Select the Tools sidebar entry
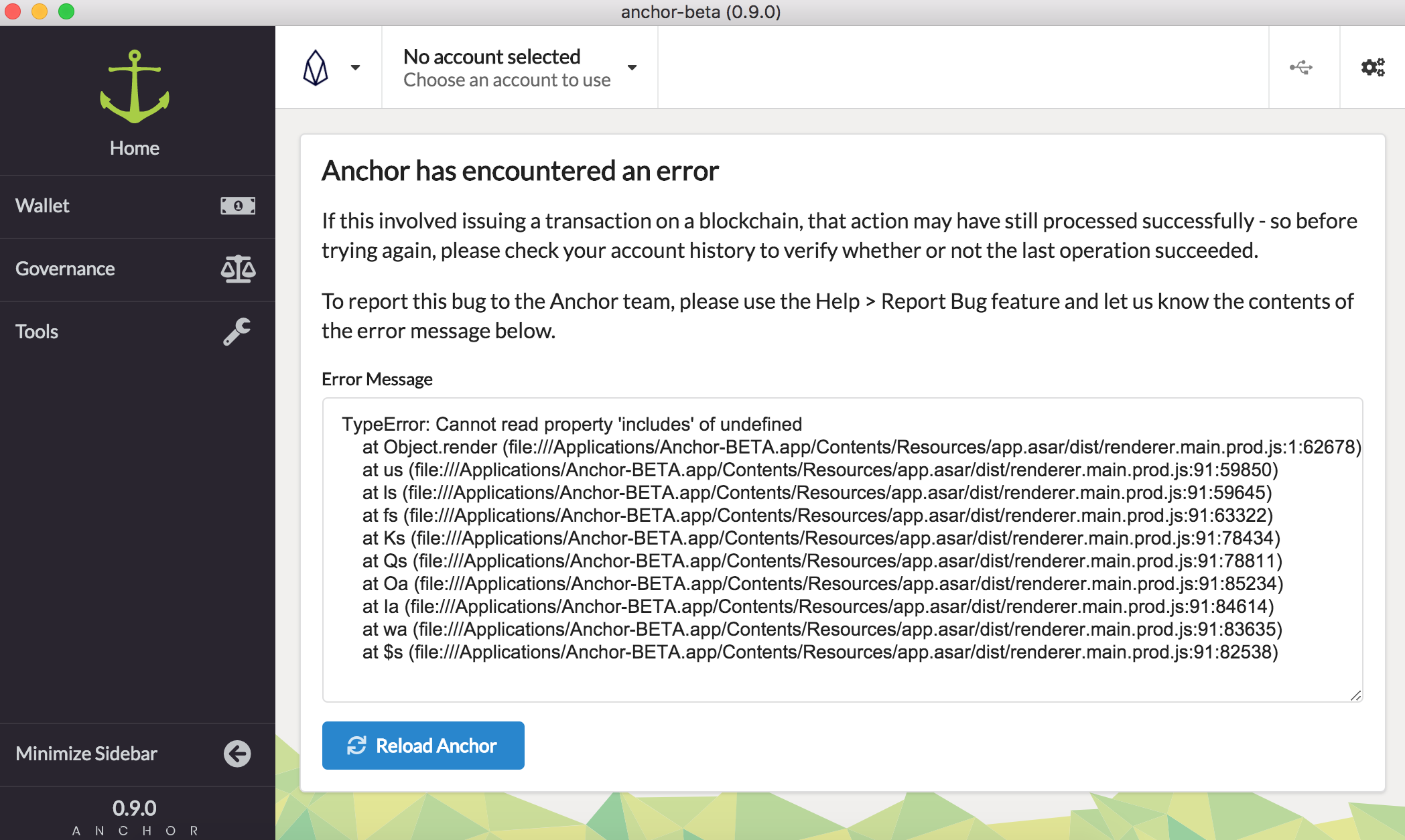Viewport: 1405px width, 840px height. (x=36, y=331)
